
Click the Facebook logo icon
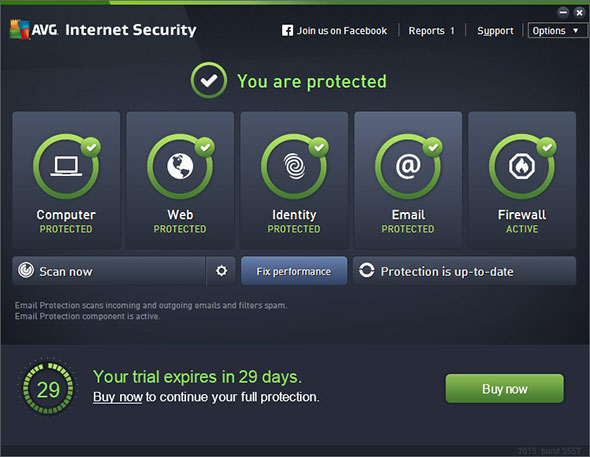[287, 30]
